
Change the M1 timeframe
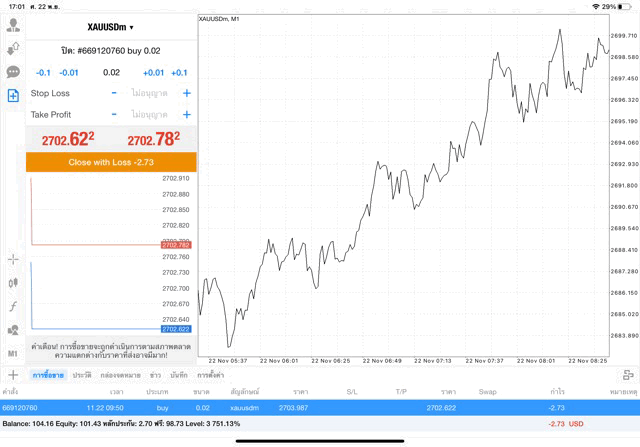click(x=13, y=353)
